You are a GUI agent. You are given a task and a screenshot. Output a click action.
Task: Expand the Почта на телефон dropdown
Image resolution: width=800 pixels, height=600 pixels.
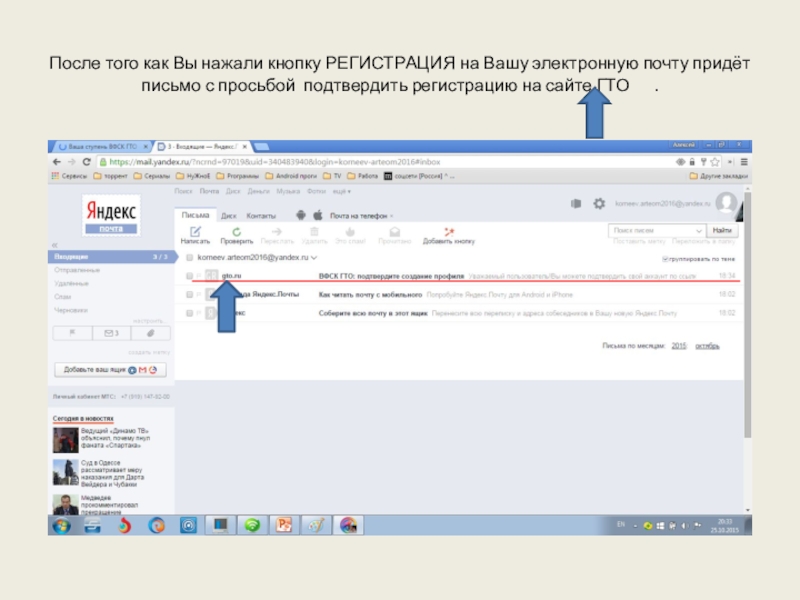pyautogui.click(x=393, y=216)
